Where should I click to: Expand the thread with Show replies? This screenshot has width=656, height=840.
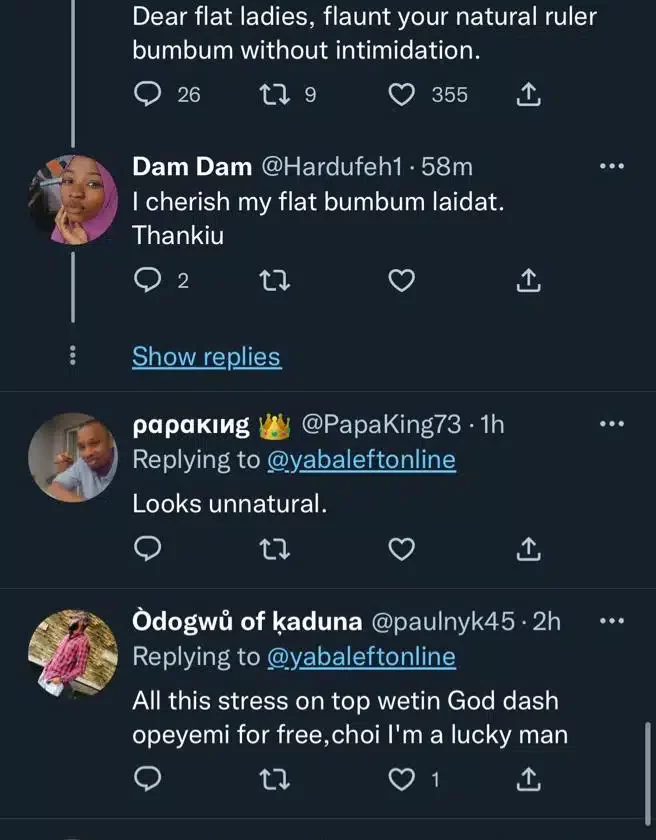pyautogui.click(x=206, y=356)
